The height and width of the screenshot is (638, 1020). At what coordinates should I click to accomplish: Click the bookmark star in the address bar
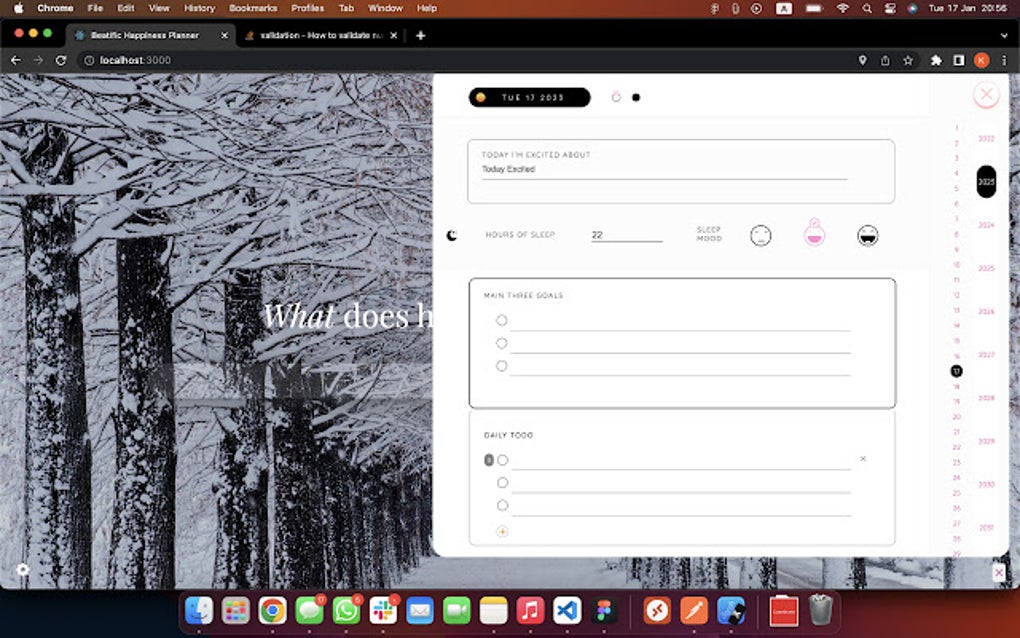tap(908, 60)
